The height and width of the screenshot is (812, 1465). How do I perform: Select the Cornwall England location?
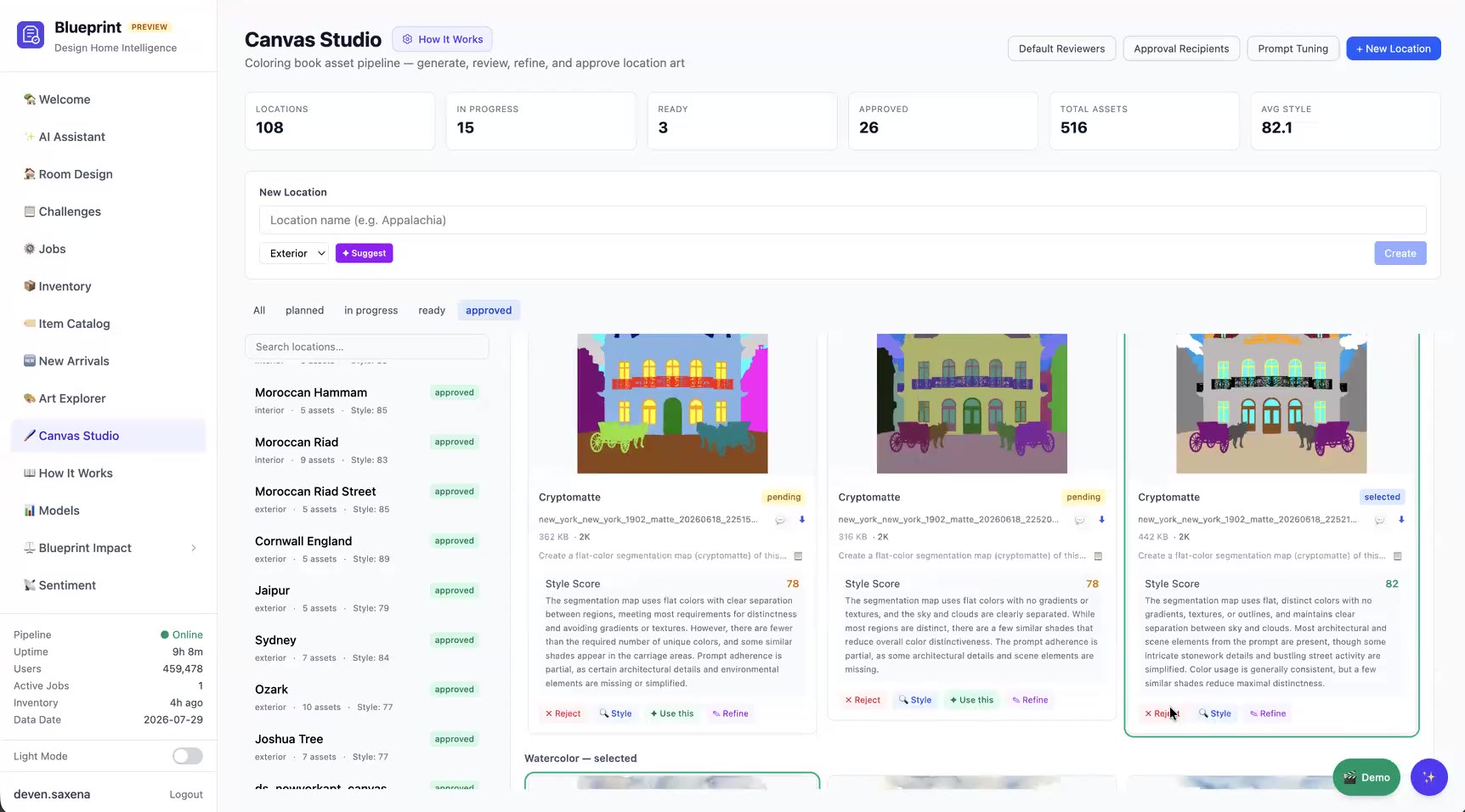coord(365,549)
